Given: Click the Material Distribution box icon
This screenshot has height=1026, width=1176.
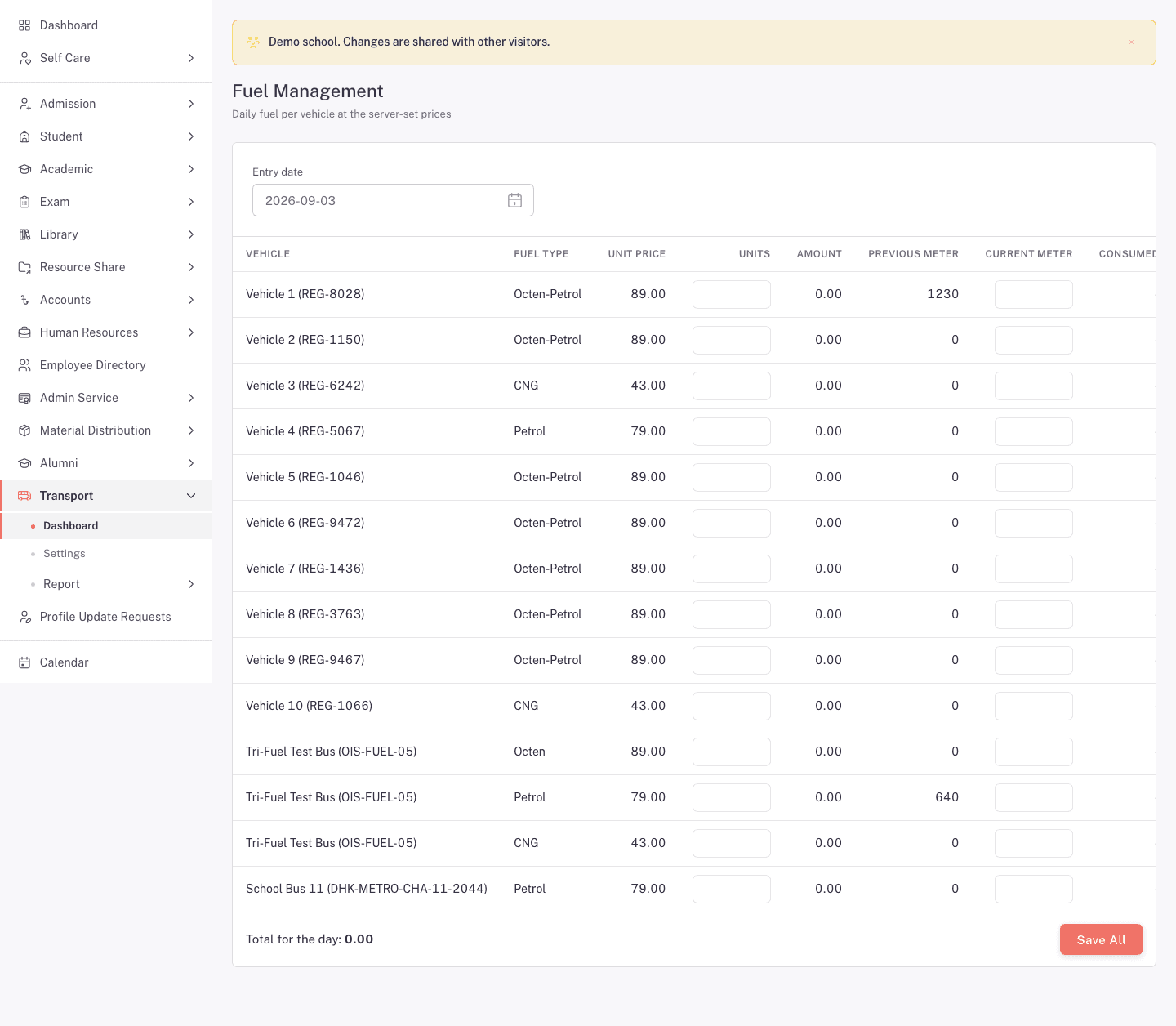Looking at the screenshot, I should pyautogui.click(x=24, y=430).
